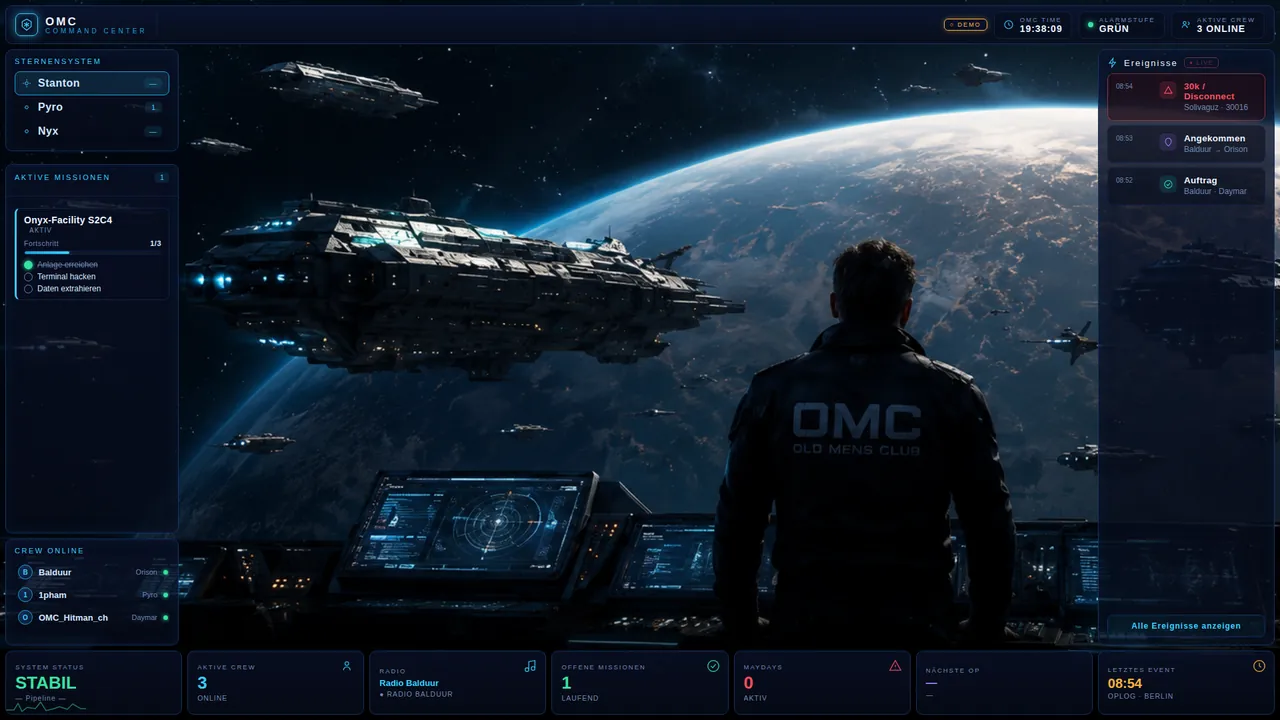Click the B avatar for Balduur
1280x720 pixels.
point(26,572)
